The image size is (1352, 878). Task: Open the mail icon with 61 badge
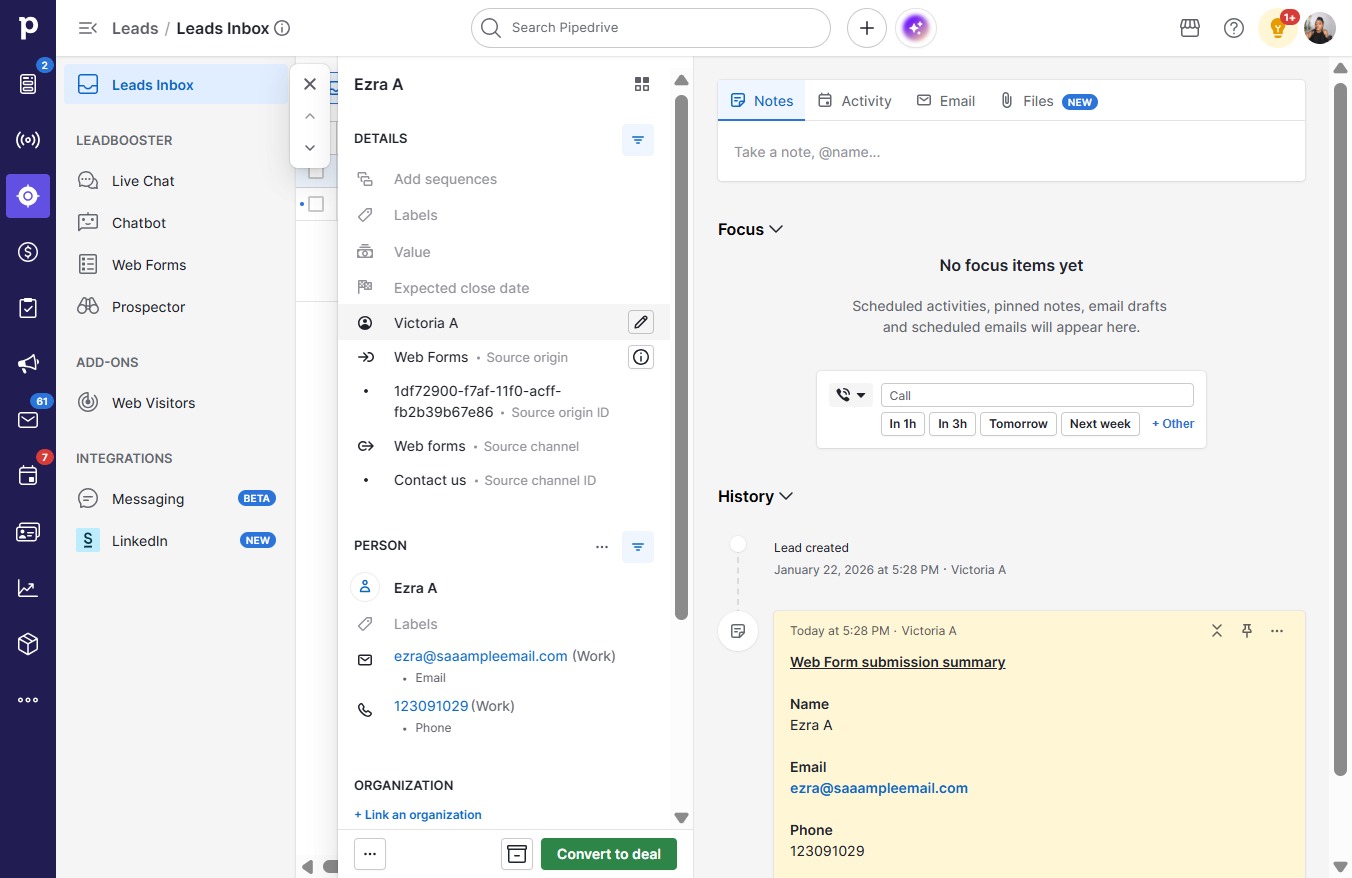[x=28, y=420]
